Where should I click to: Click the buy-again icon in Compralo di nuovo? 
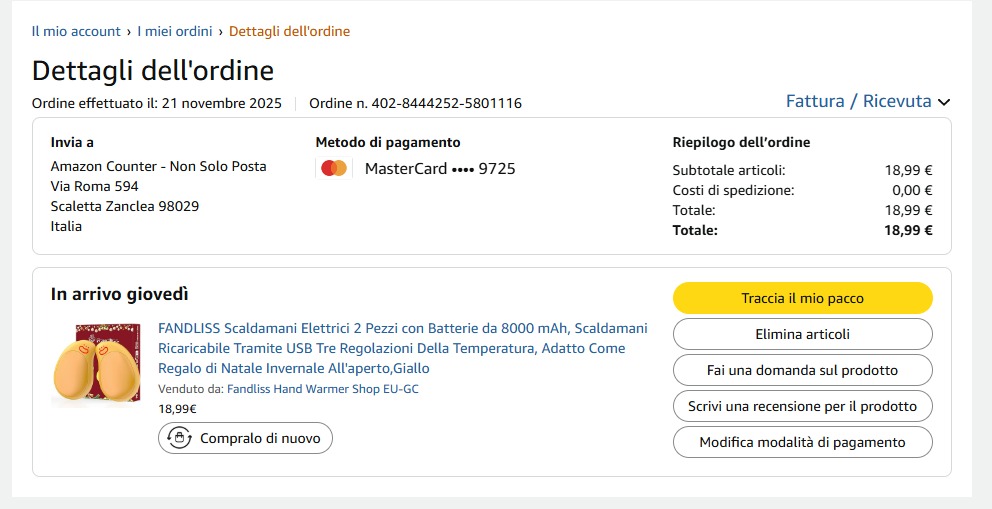coord(179,438)
